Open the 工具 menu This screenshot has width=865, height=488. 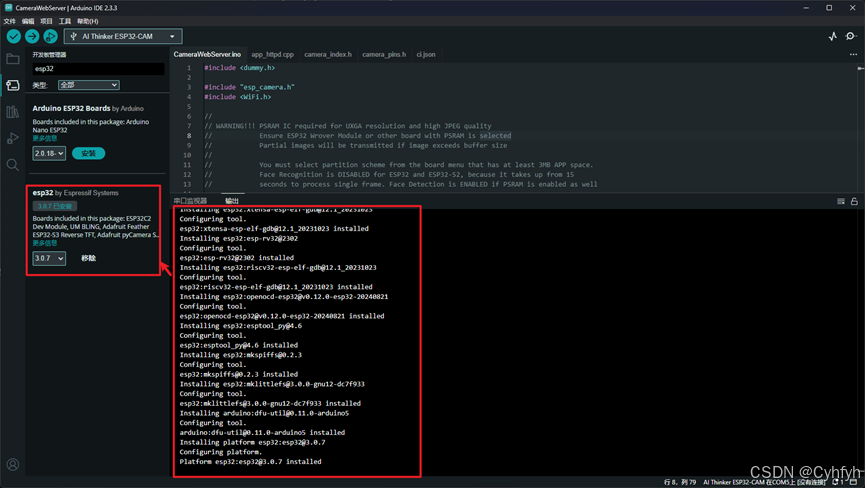pyautogui.click(x=65, y=21)
